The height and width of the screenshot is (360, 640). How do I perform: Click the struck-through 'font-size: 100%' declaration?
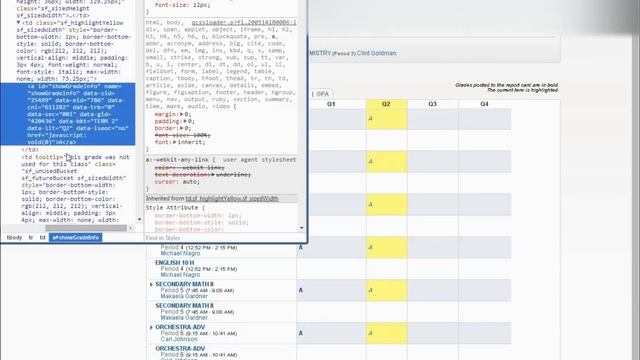tap(182, 135)
